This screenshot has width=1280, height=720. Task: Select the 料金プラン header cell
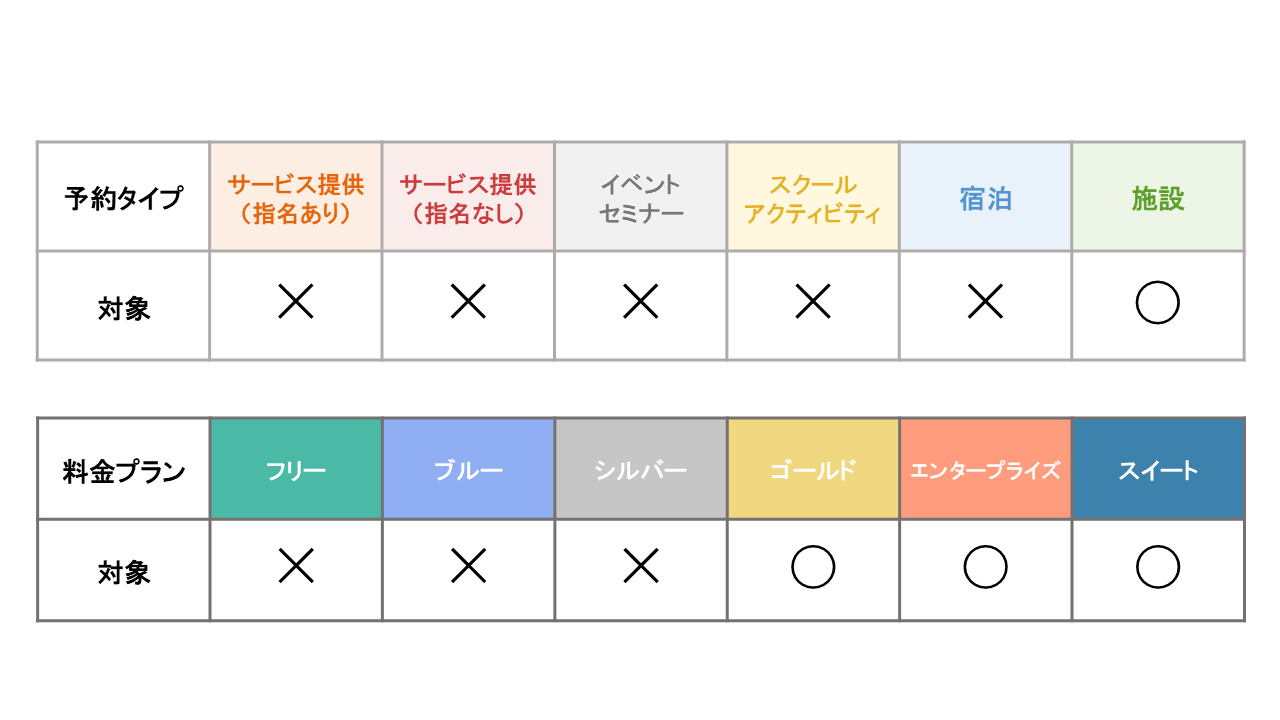pos(123,470)
